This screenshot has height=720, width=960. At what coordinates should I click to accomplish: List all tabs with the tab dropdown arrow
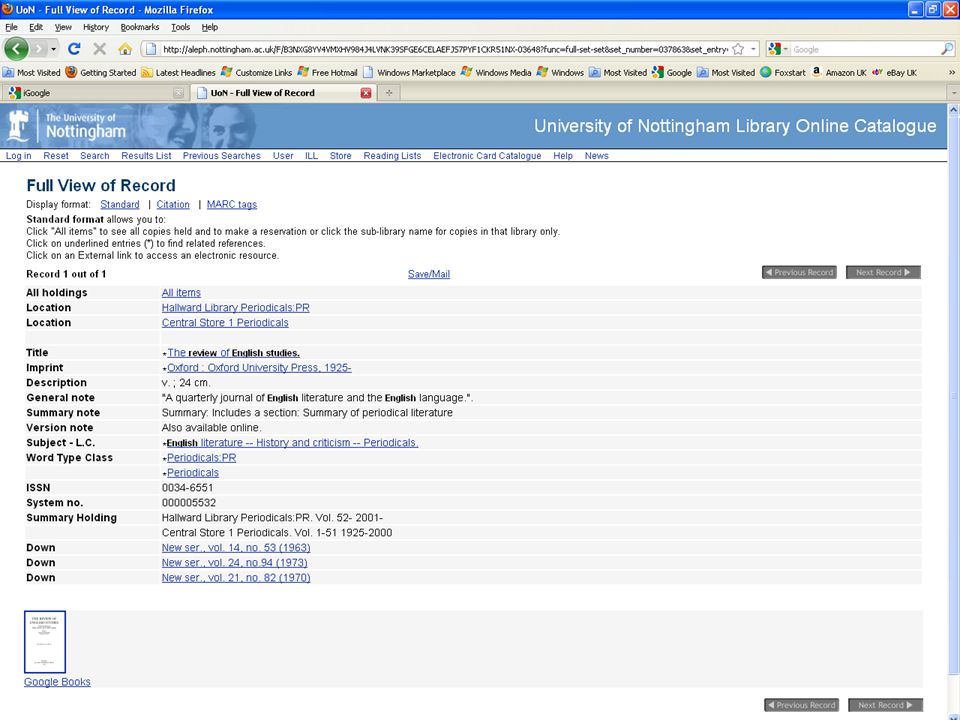pos(953,93)
